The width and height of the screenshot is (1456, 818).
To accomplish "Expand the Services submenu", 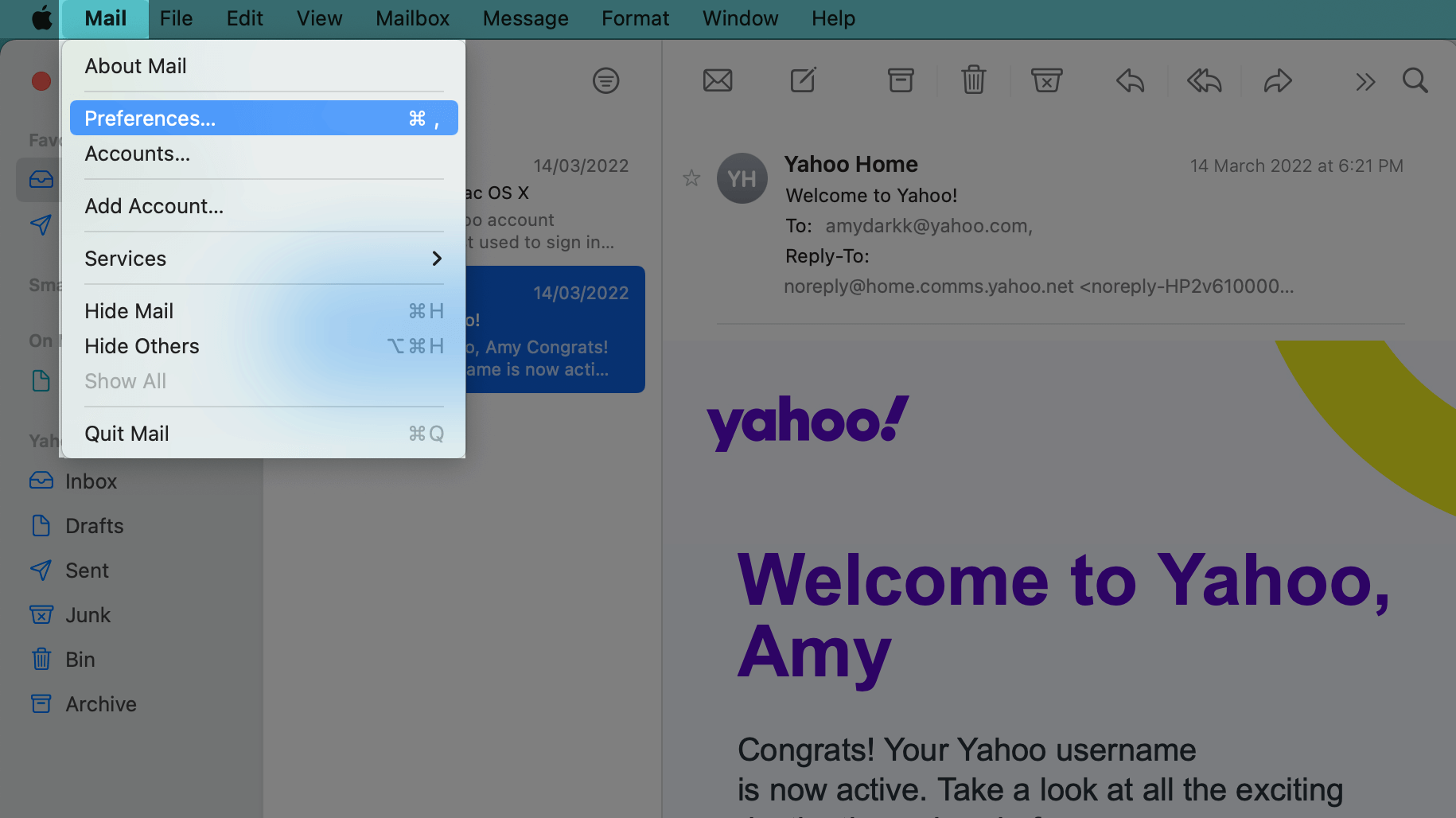I will 263,259.
